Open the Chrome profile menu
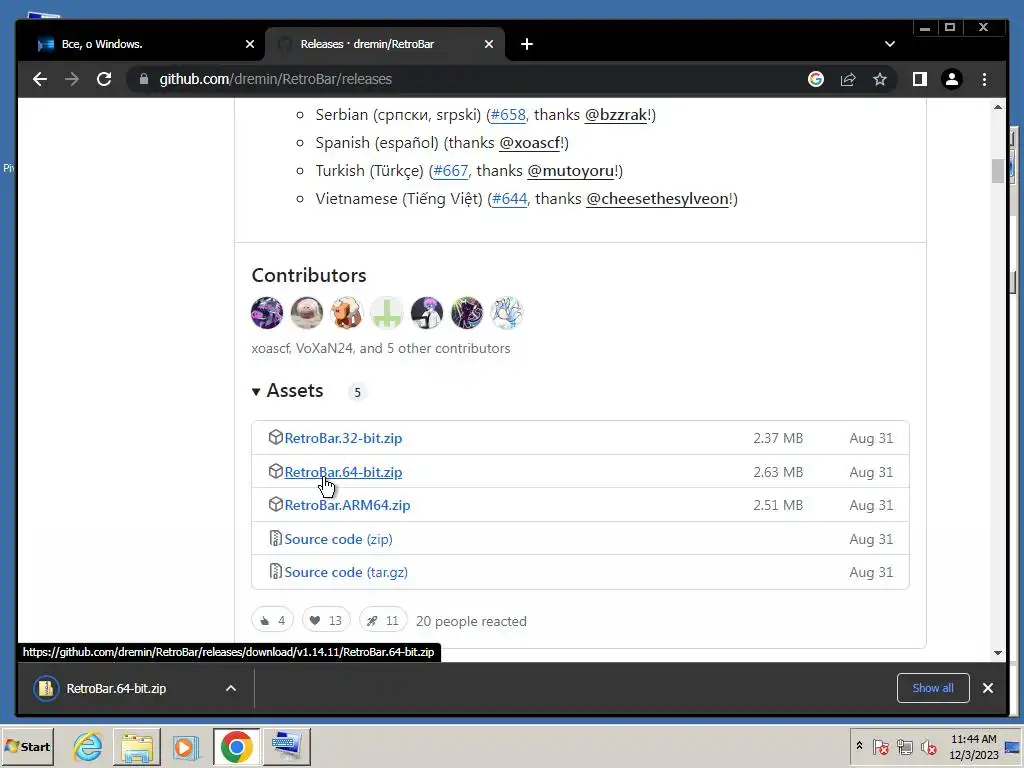This screenshot has width=1024, height=768. [952, 79]
